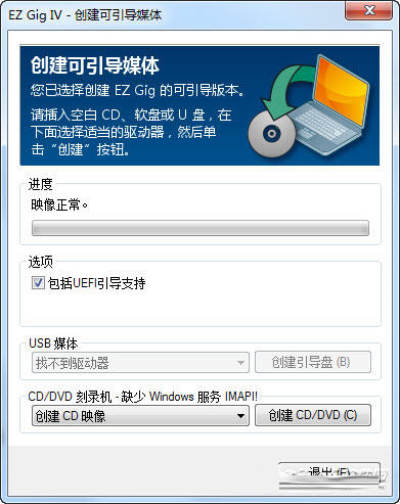Click the 退出 exit button
Image resolution: width=400 pixels, height=504 pixels.
point(329,473)
